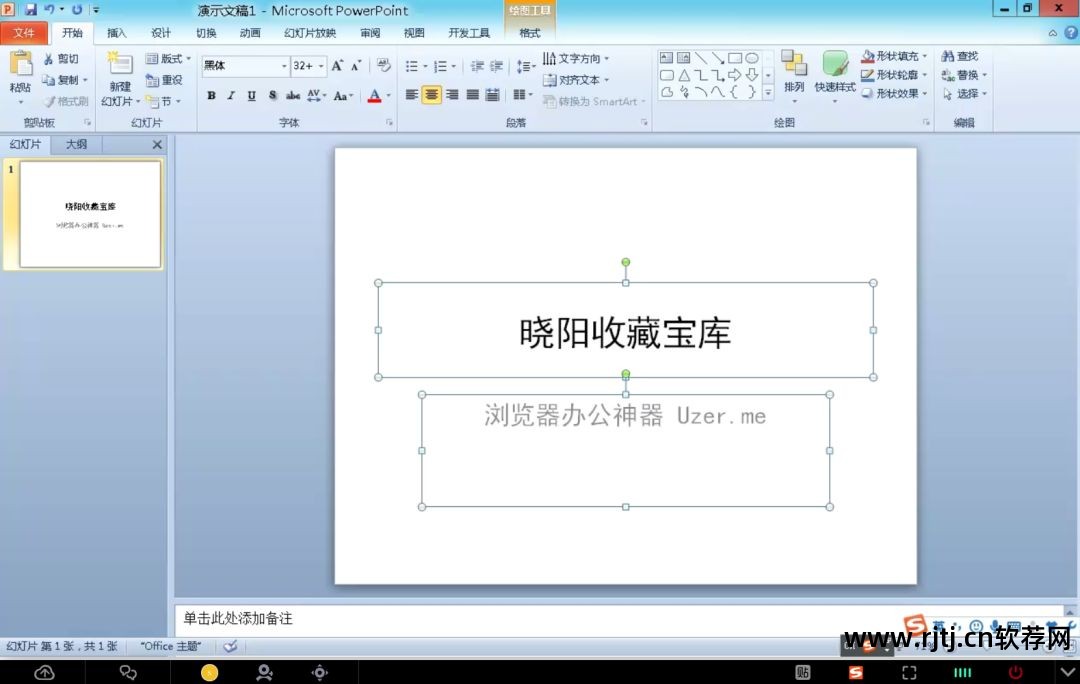Open the font name dropdown showing 黑体
Image resolution: width=1080 pixels, height=684 pixels.
coord(284,66)
